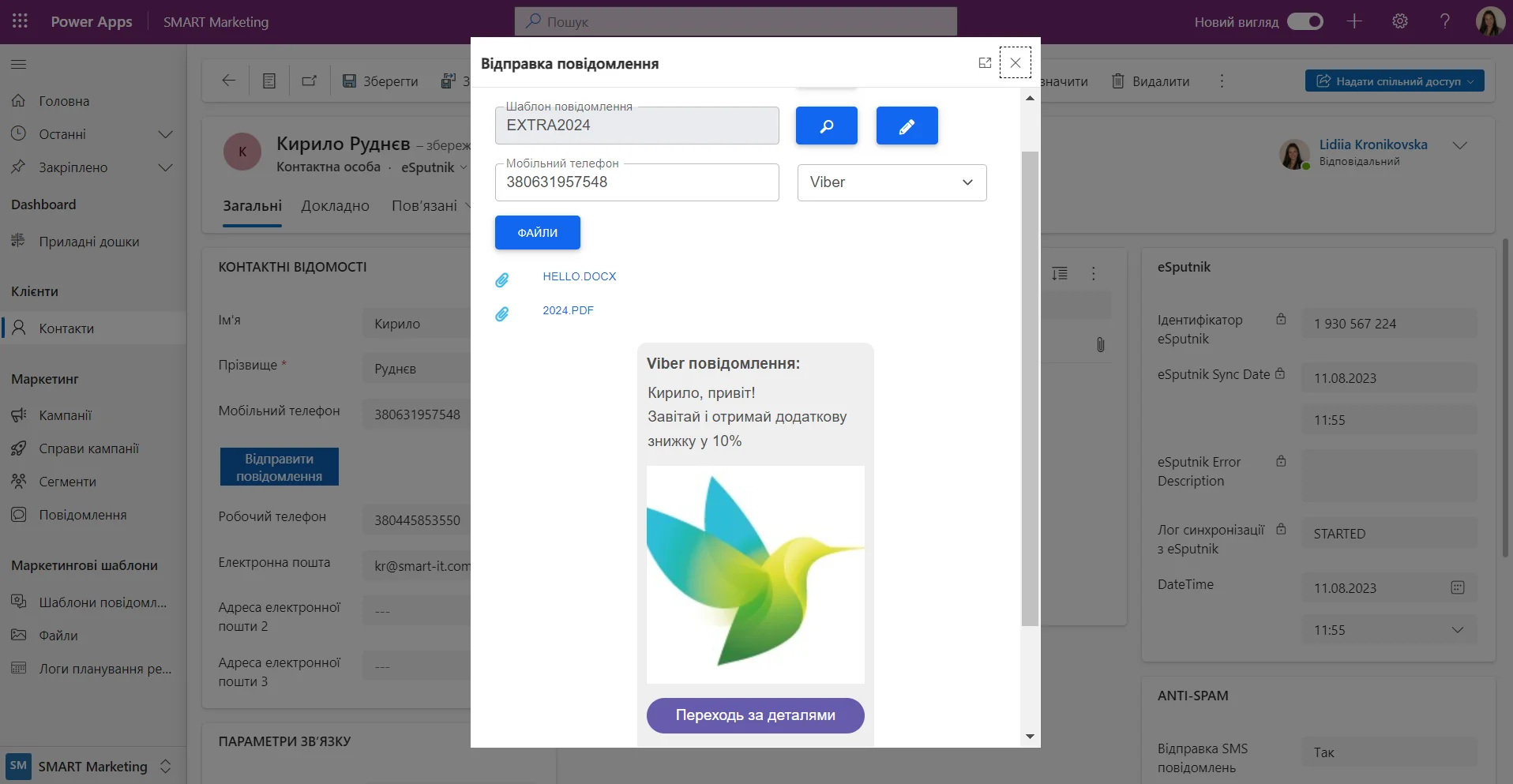Click the search template magnifier button
The image size is (1513, 784).
(x=826, y=126)
